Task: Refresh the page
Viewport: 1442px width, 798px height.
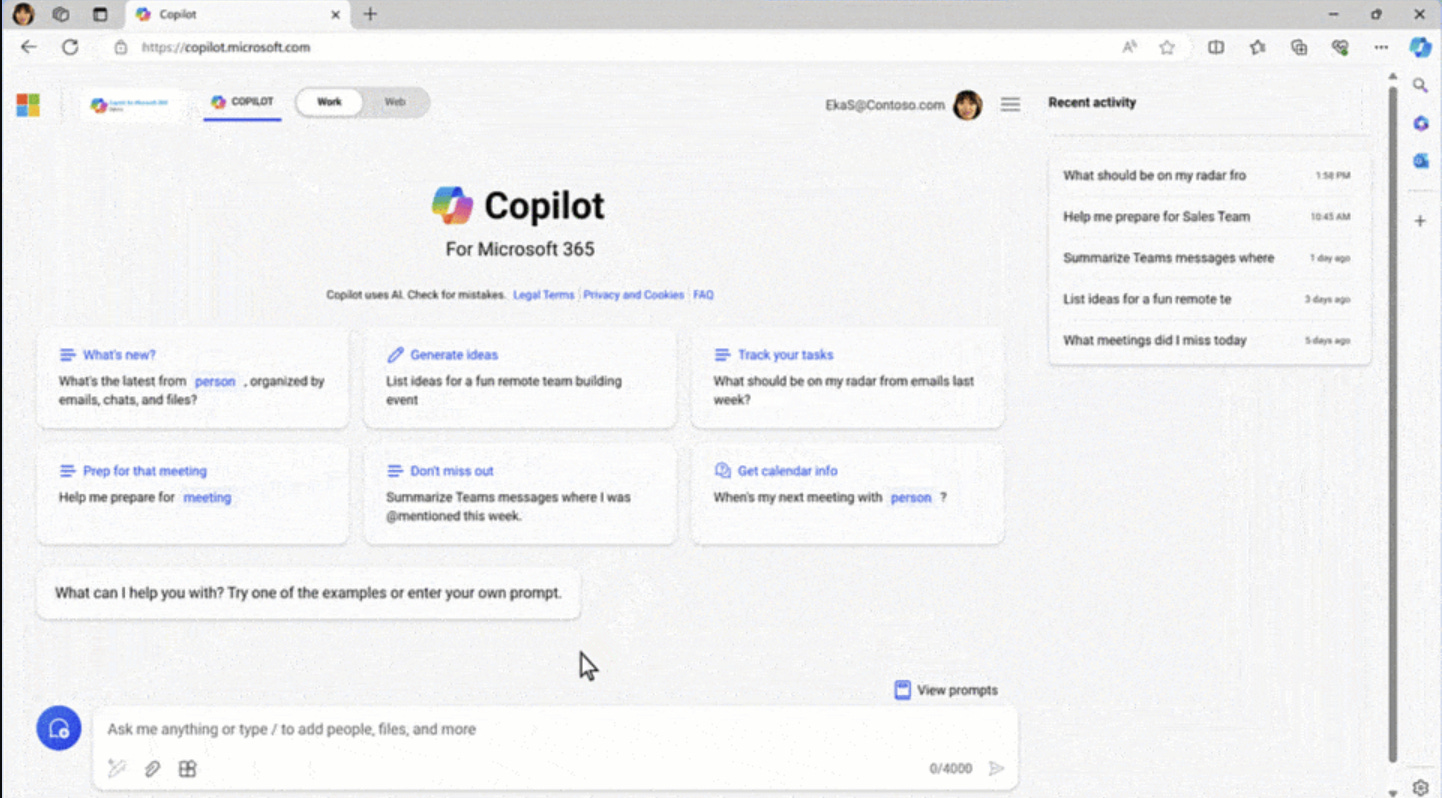Action: (70, 47)
